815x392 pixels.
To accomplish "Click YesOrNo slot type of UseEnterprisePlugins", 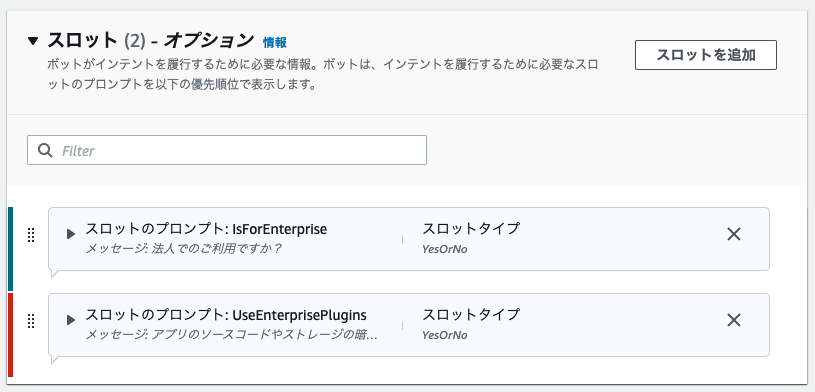I will click(x=445, y=335).
